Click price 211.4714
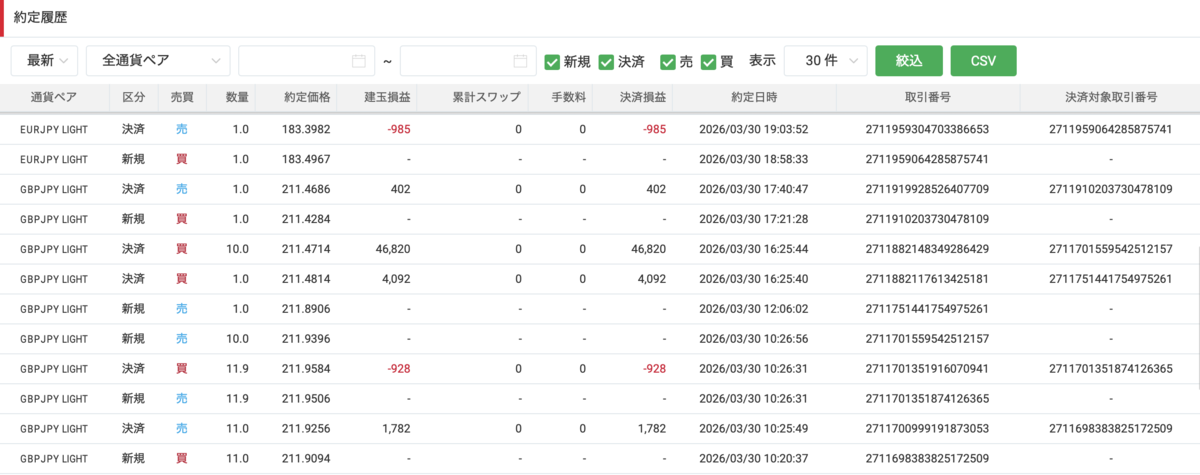The height and width of the screenshot is (475, 1200). coord(306,249)
